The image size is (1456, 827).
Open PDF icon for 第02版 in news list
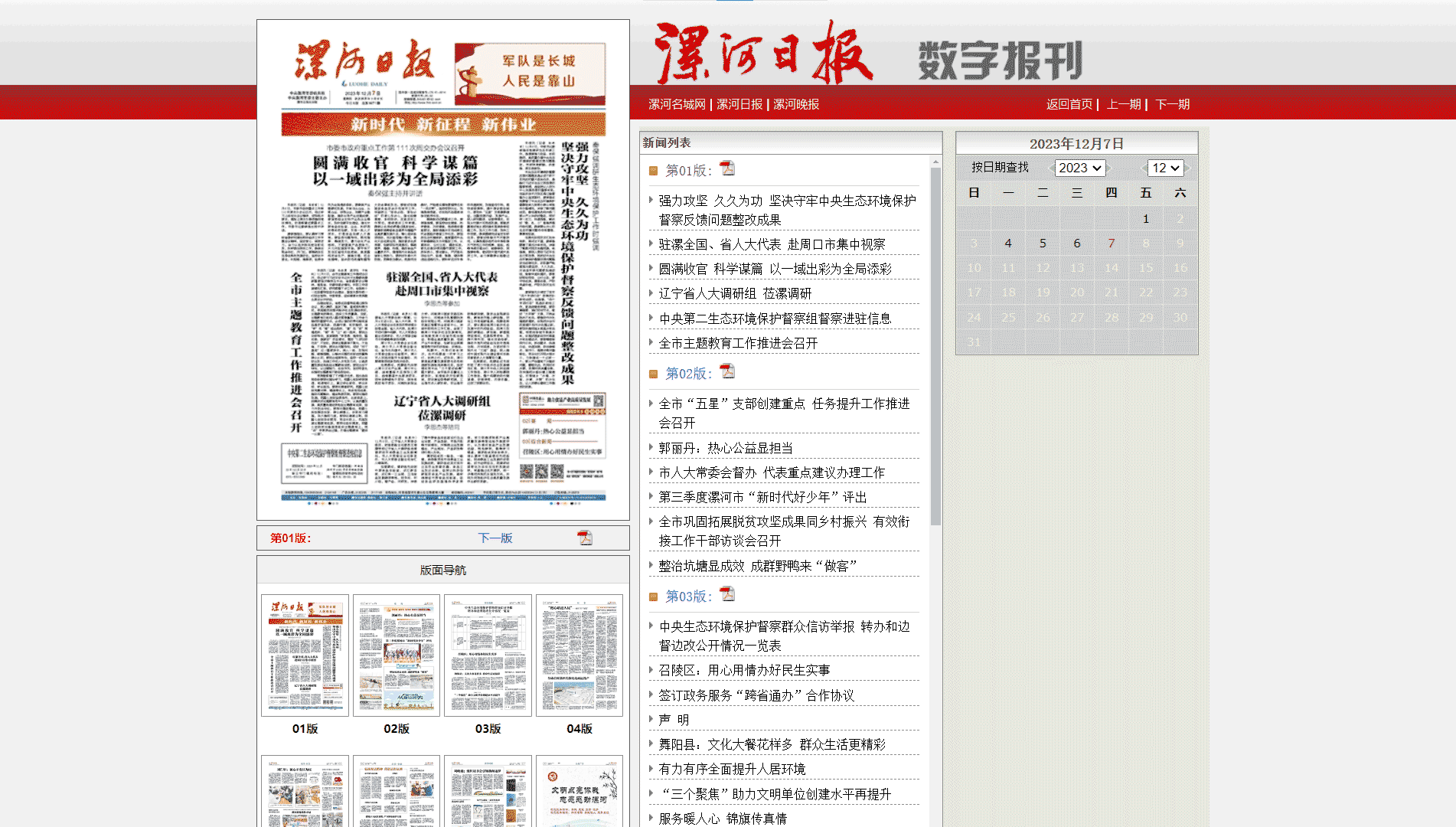[x=727, y=371]
